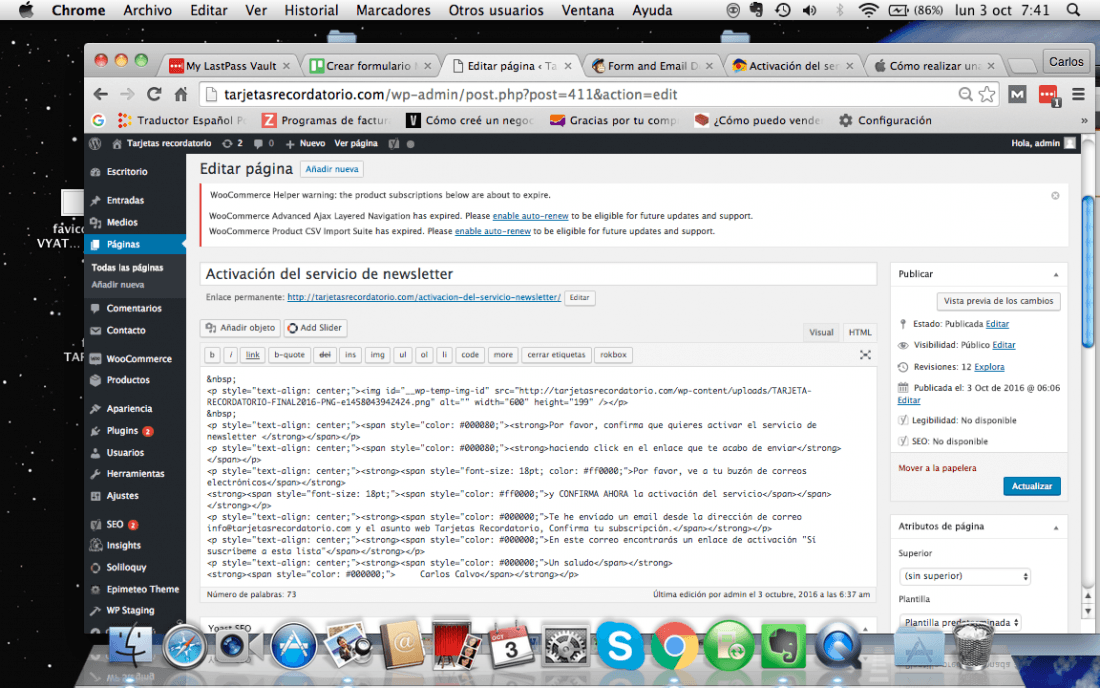Image resolution: width=1100 pixels, height=688 pixels.
Task: Click the rokbox toolbar button
Action: [613, 355]
